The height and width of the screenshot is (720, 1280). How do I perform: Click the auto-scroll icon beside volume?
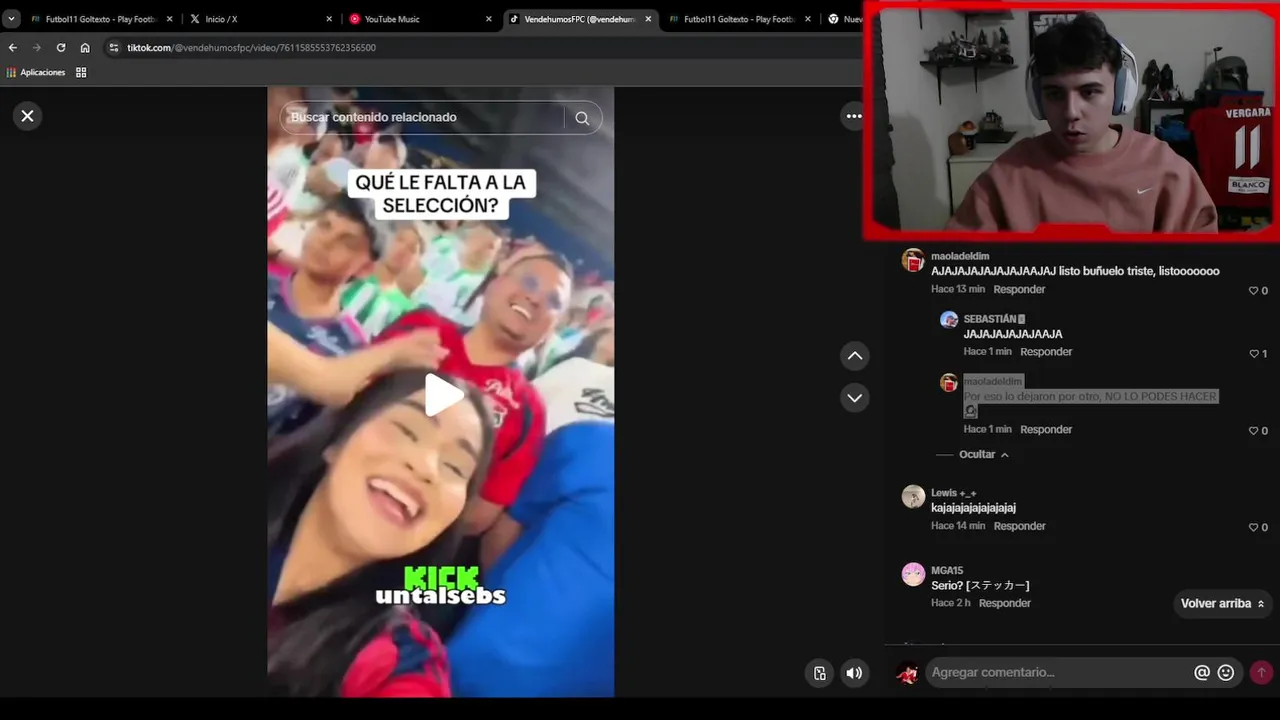(x=820, y=673)
